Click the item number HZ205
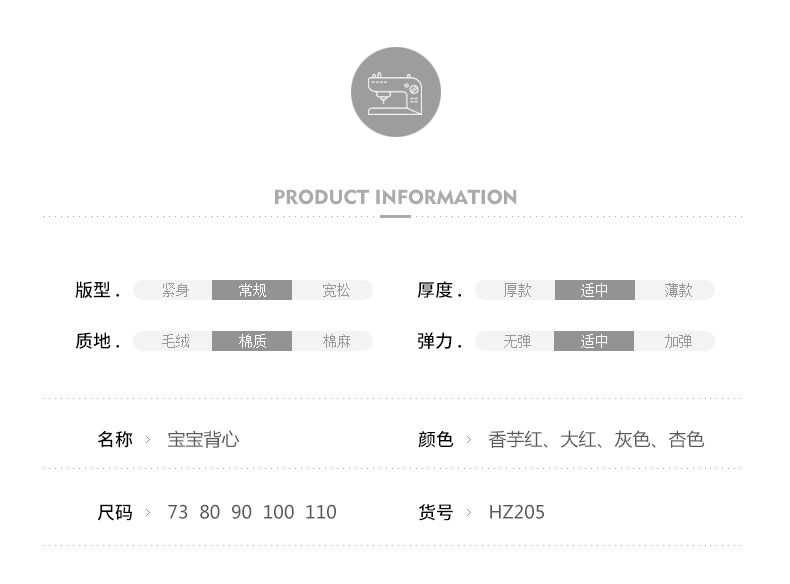The height and width of the screenshot is (584, 790). coord(516,512)
